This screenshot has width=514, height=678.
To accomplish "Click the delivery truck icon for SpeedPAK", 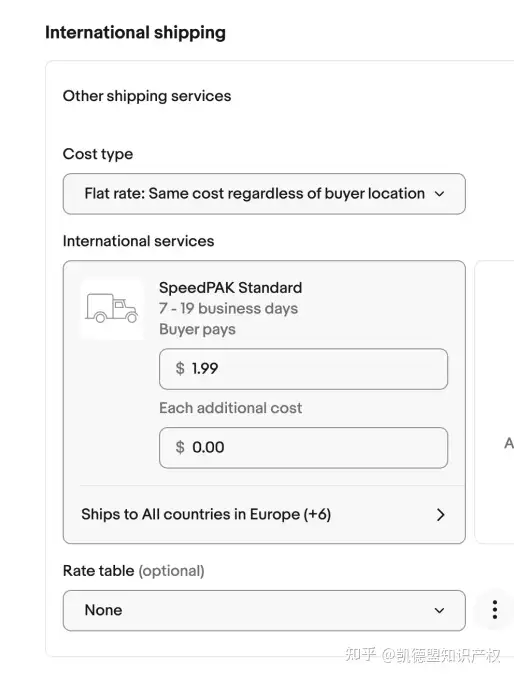I will click(x=112, y=308).
